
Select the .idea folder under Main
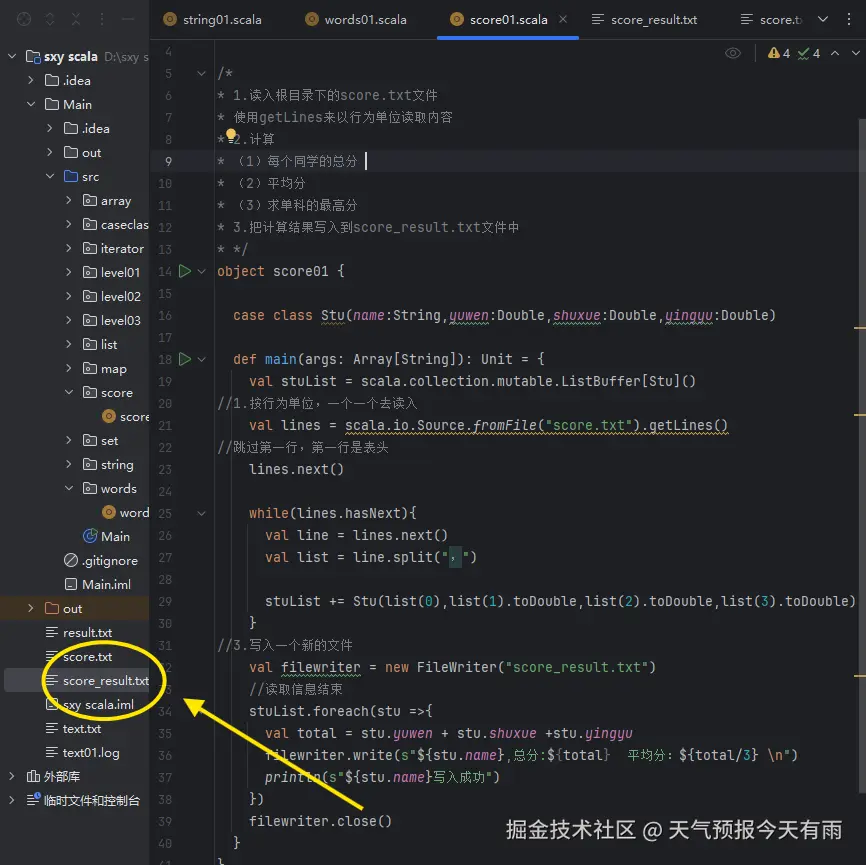87,128
